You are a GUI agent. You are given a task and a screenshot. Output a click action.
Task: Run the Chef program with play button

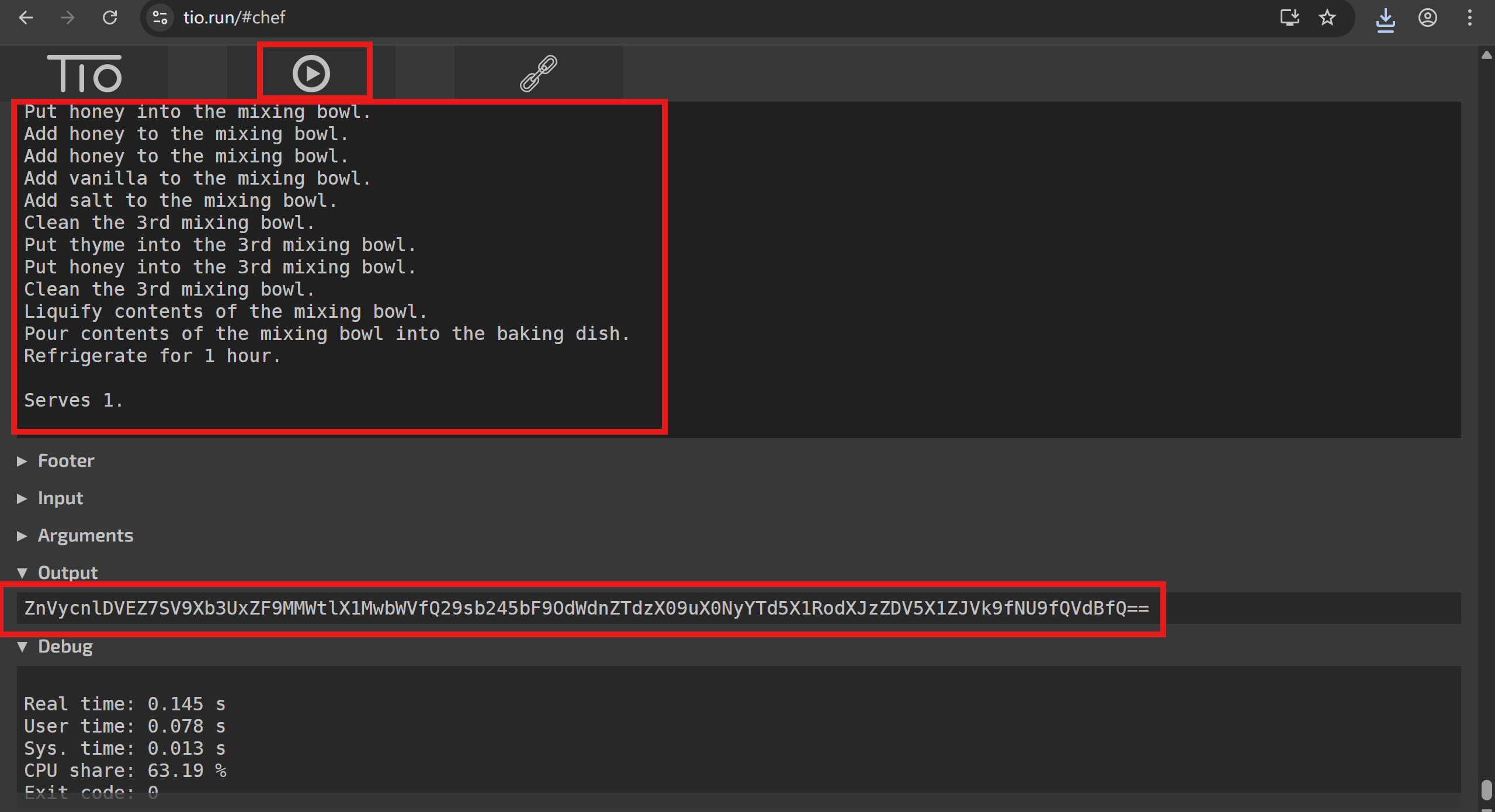(311, 74)
